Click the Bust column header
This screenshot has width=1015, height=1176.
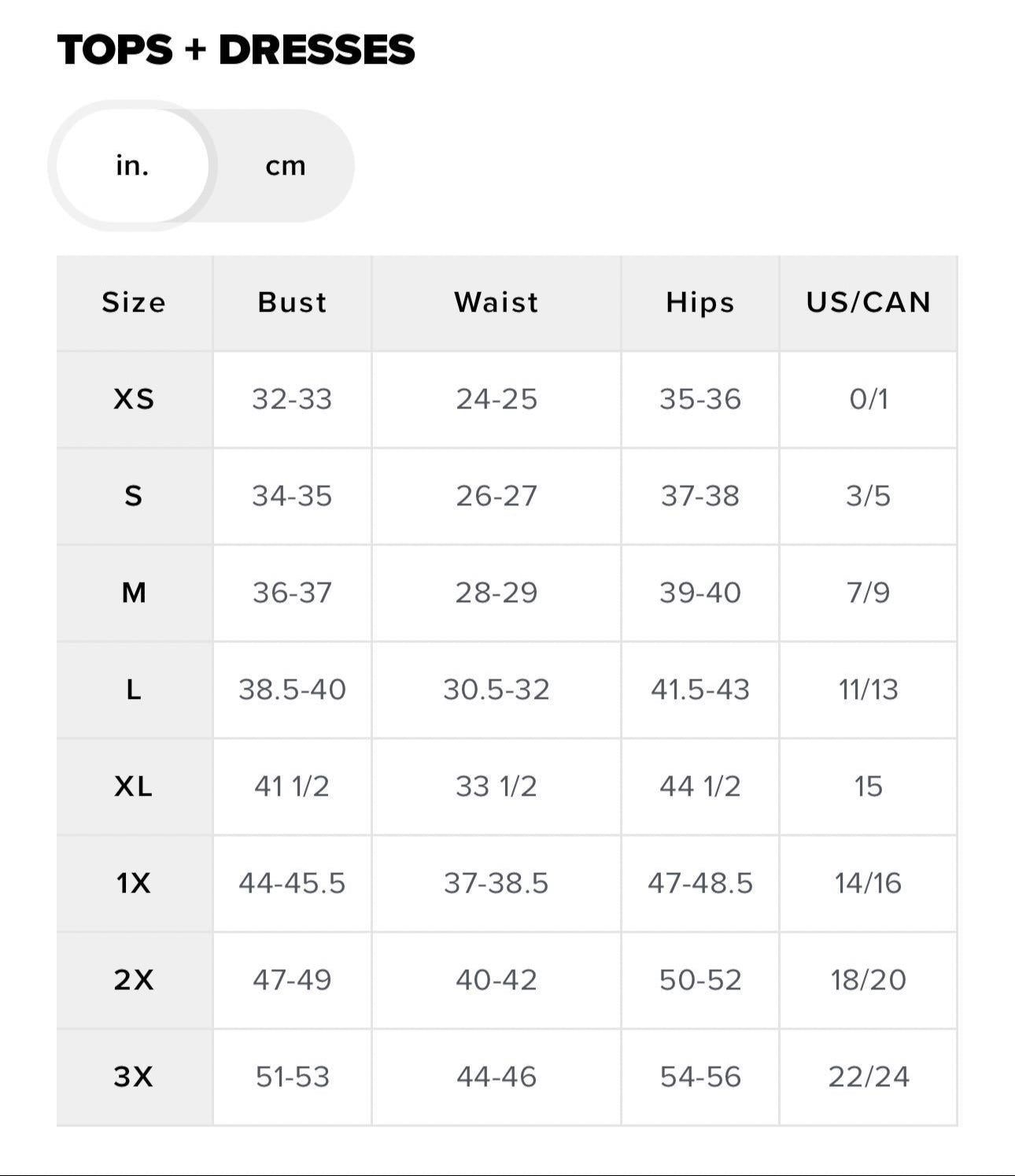[x=292, y=303]
